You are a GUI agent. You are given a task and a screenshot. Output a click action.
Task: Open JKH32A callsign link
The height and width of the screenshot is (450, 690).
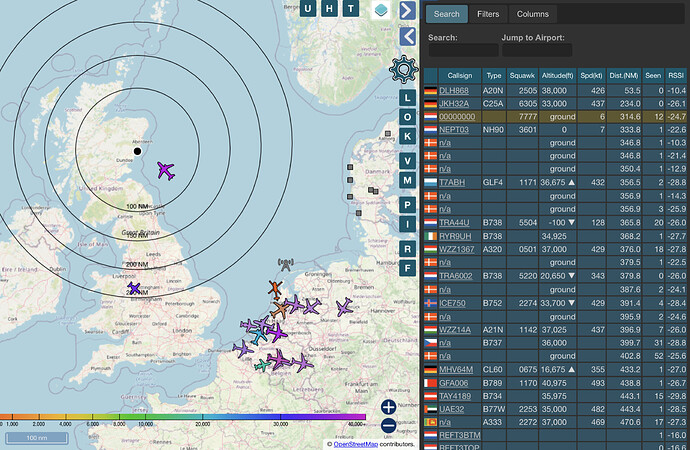click(x=454, y=104)
